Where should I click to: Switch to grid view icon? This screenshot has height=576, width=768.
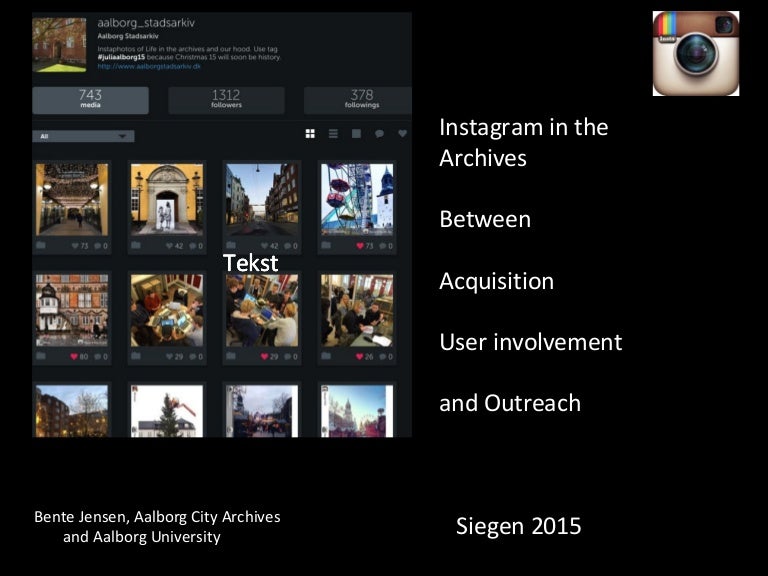[310, 134]
